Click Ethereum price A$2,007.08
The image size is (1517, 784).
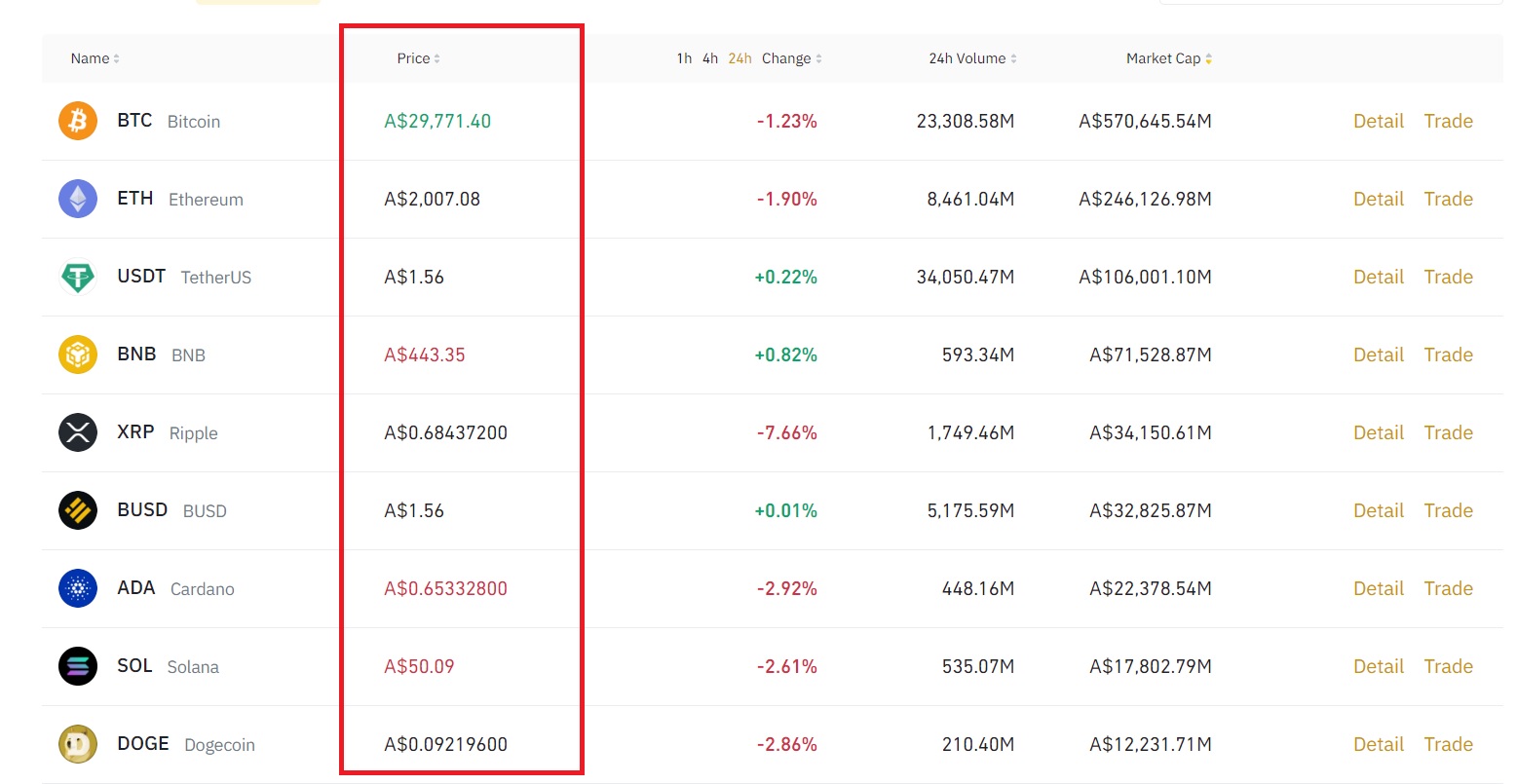tap(433, 199)
